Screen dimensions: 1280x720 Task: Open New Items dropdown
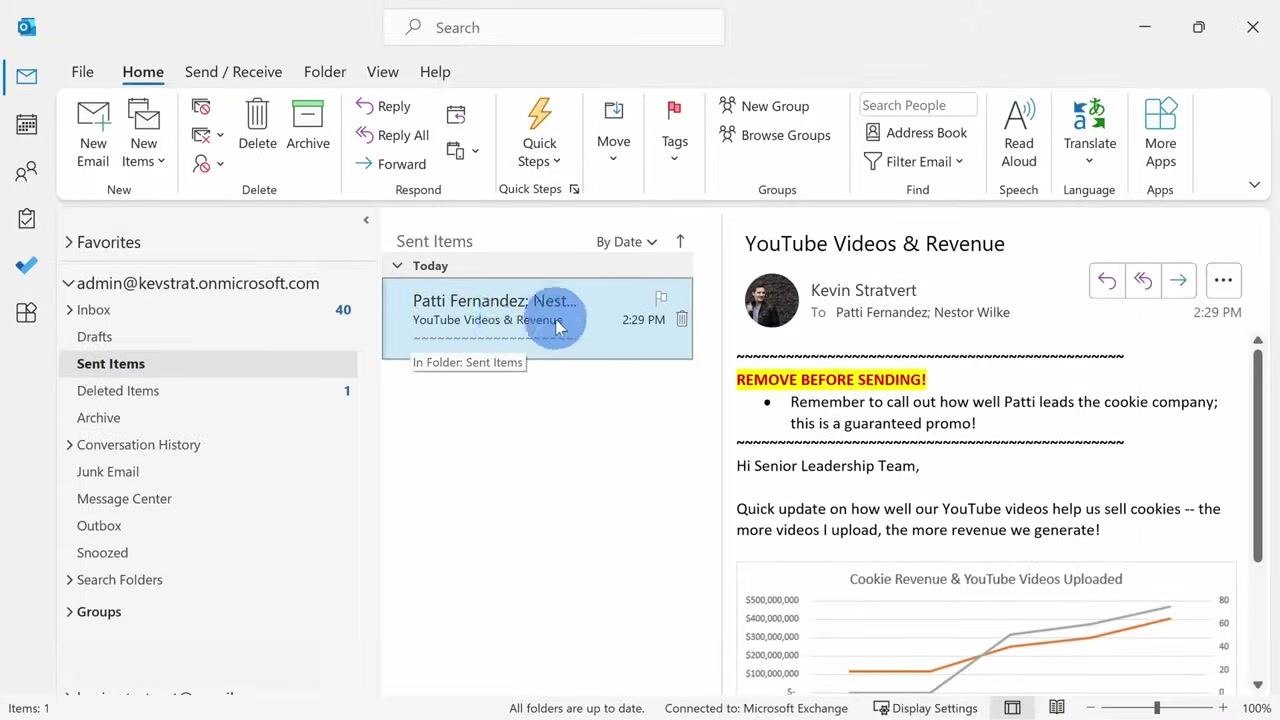click(144, 134)
